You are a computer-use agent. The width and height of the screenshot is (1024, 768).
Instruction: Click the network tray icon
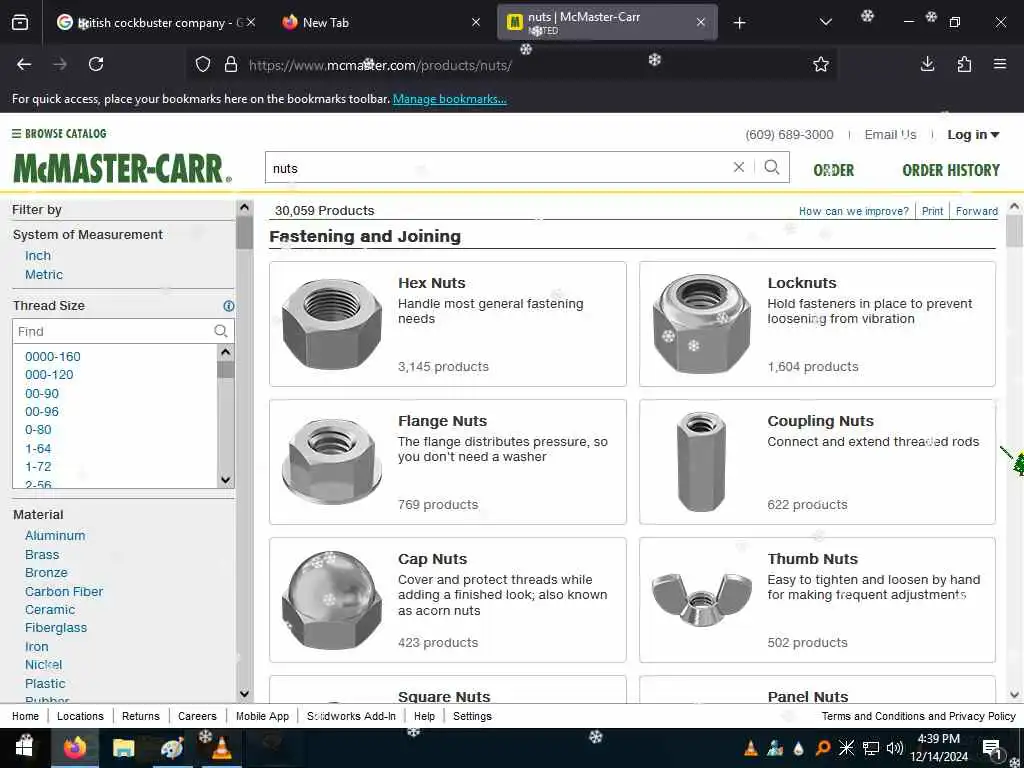click(x=871, y=748)
